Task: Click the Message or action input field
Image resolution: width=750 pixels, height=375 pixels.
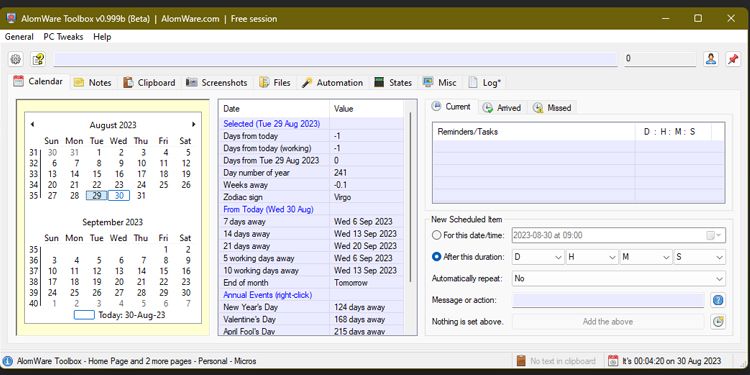Action: (608, 300)
